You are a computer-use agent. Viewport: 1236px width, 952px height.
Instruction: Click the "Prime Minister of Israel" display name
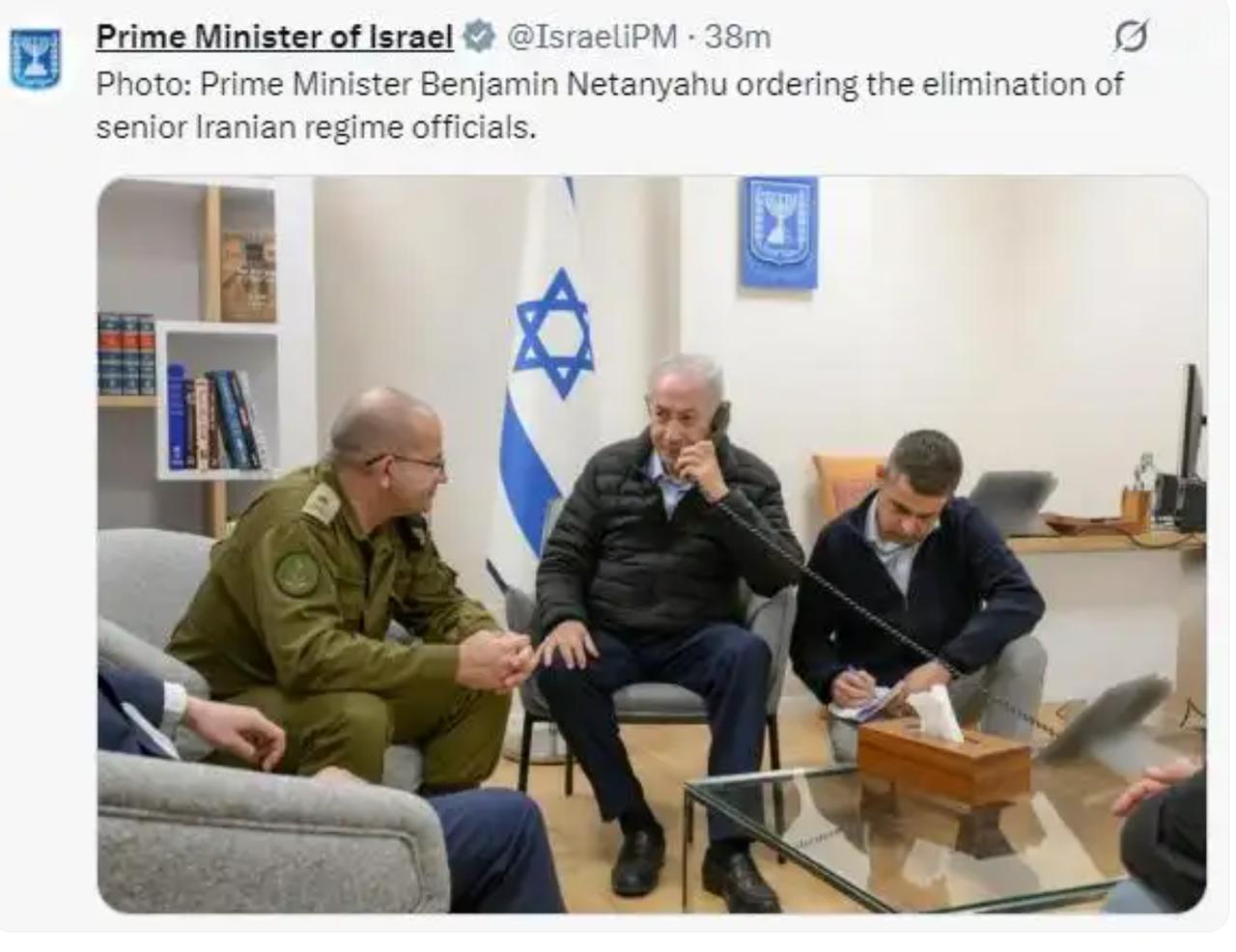click(x=275, y=38)
